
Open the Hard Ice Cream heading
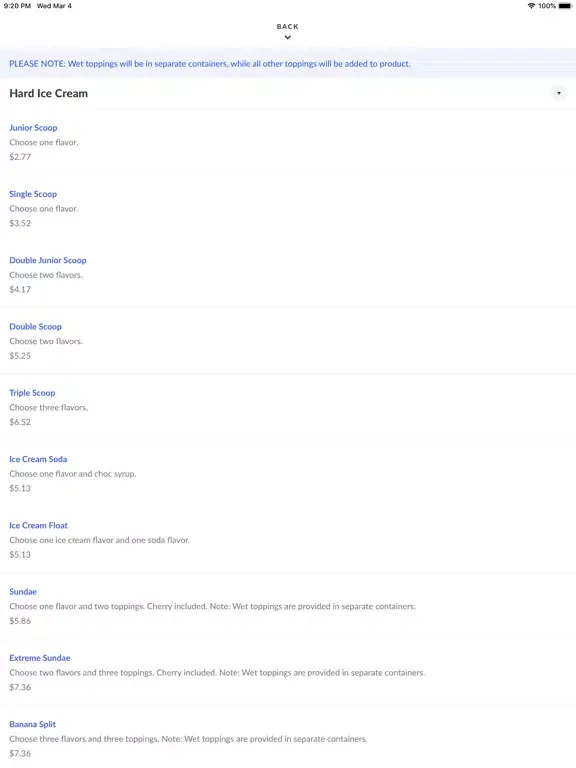(x=48, y=93)
